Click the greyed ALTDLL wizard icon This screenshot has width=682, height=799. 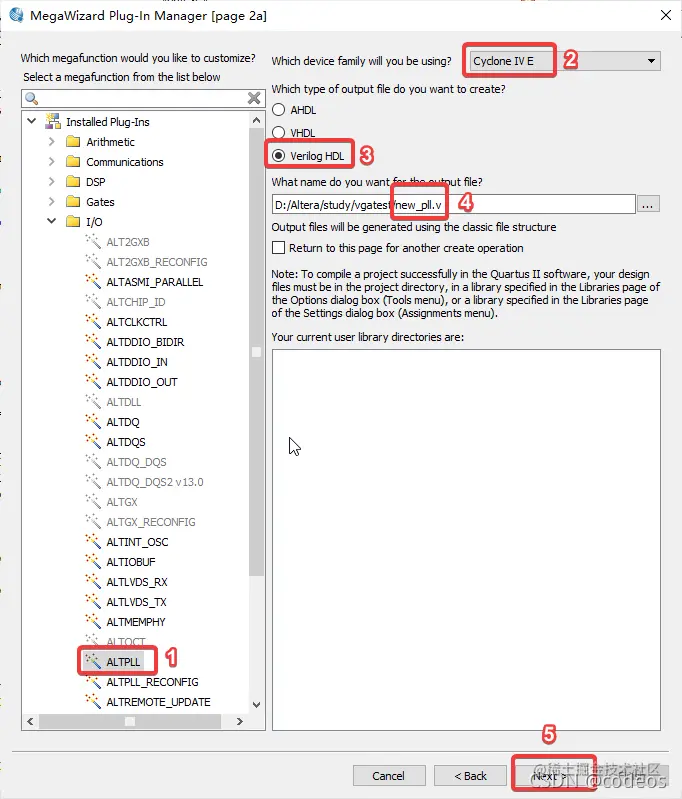pyautogui.click(x=93, y=402)
